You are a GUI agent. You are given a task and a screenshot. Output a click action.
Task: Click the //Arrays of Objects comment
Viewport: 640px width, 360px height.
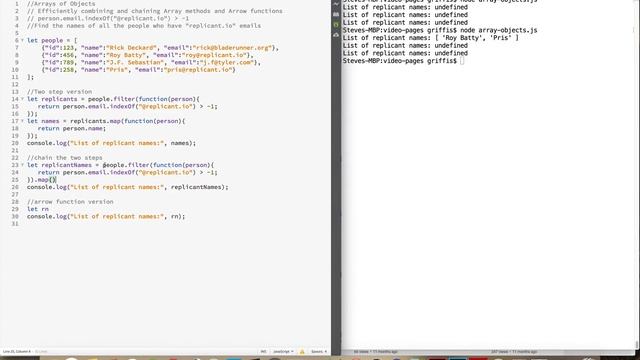click(x=61, y=4)
